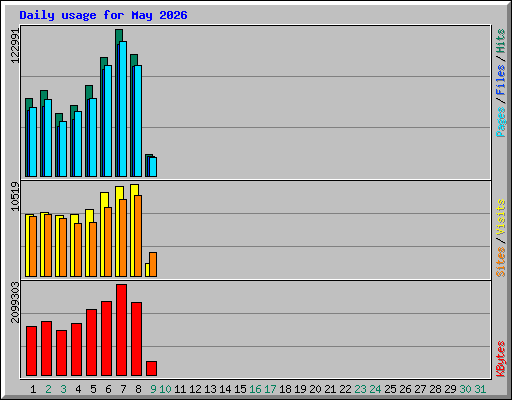Click the short red KBytes bar for day 9
The height and width of the screenshot is (400, 512).
tap(151, 368)
